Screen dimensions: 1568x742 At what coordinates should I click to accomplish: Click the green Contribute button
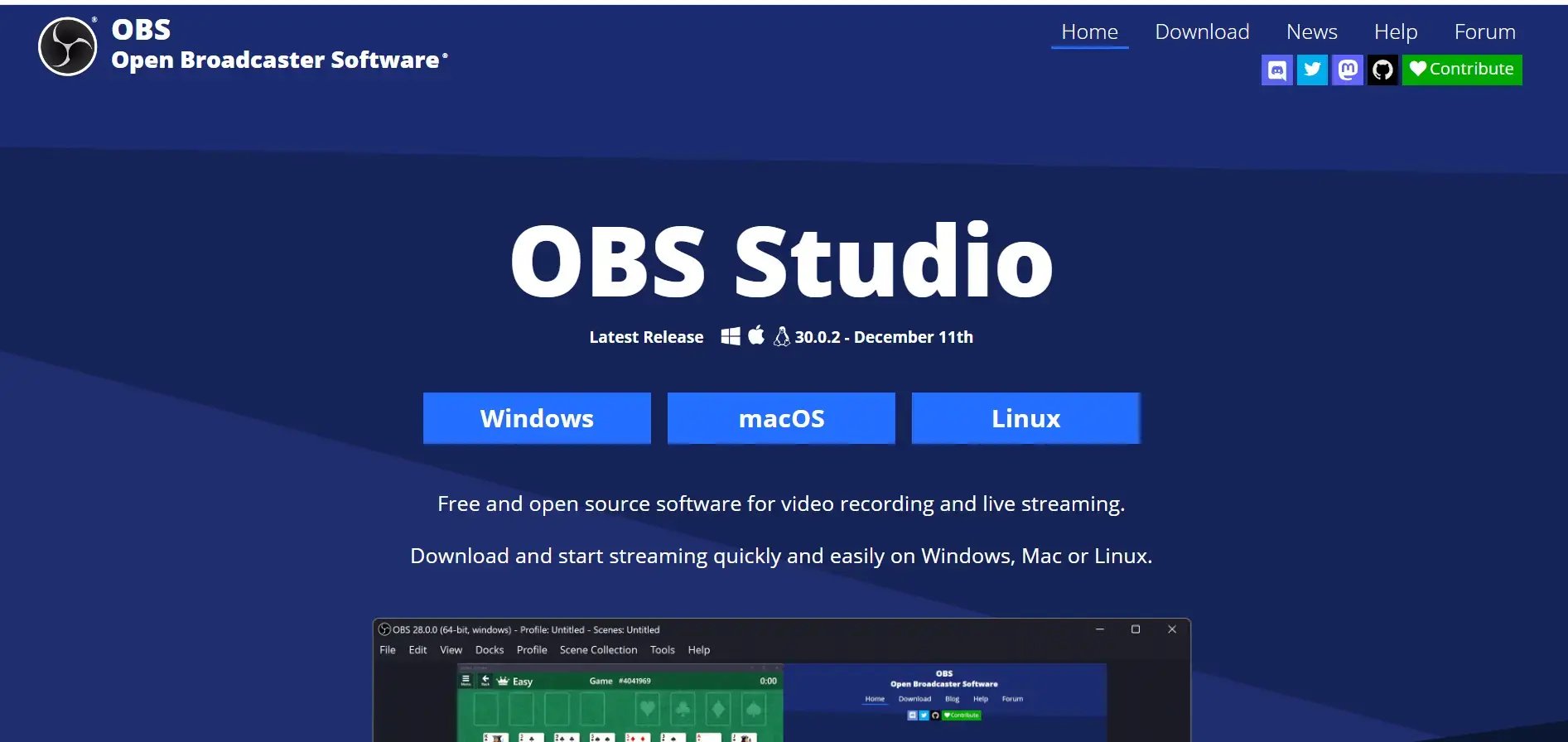[1462, 70]
